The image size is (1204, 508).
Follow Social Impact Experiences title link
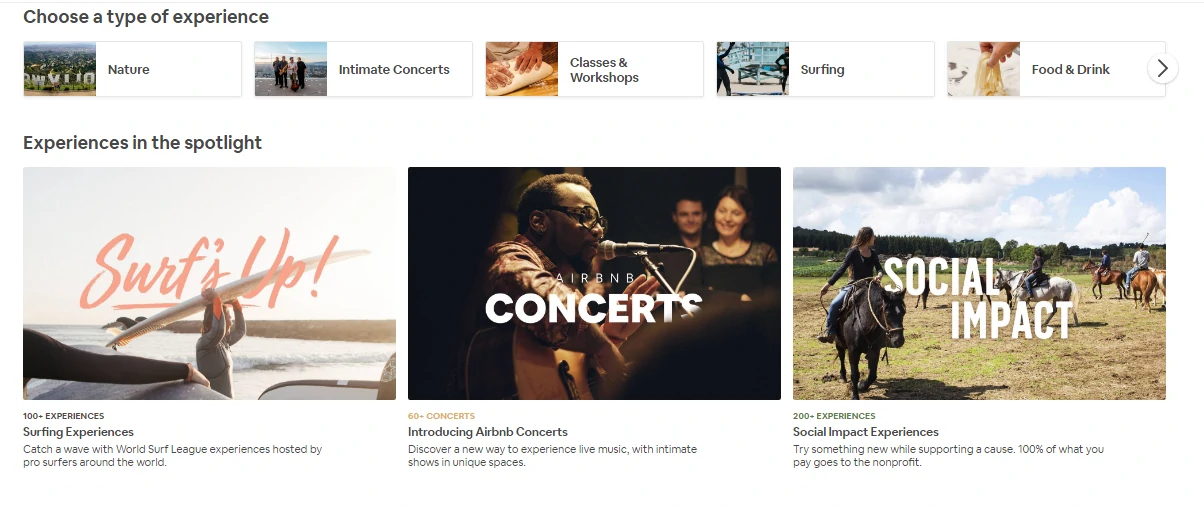(866, 432)
